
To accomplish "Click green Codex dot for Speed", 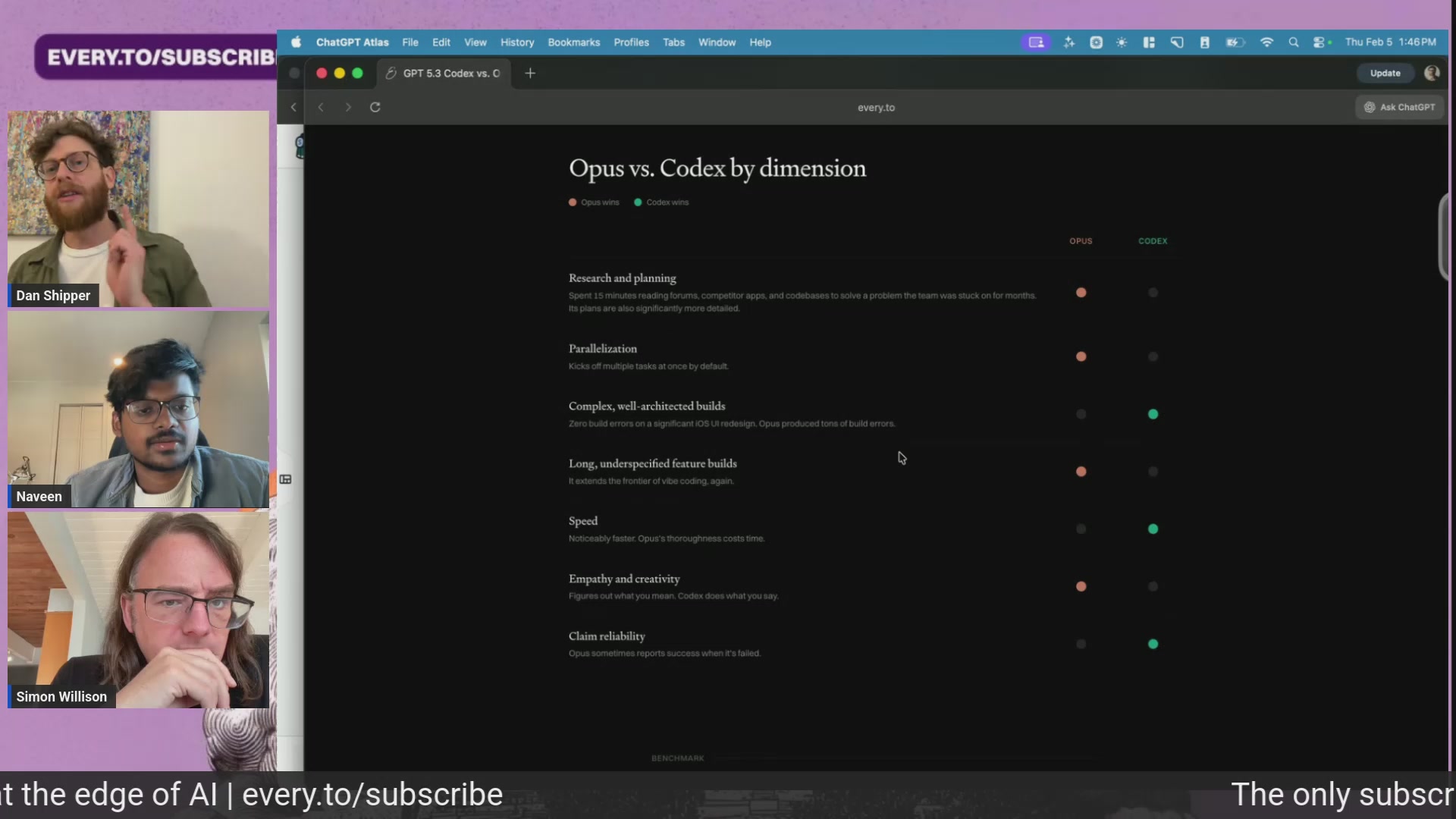I will pos(1153,529).
